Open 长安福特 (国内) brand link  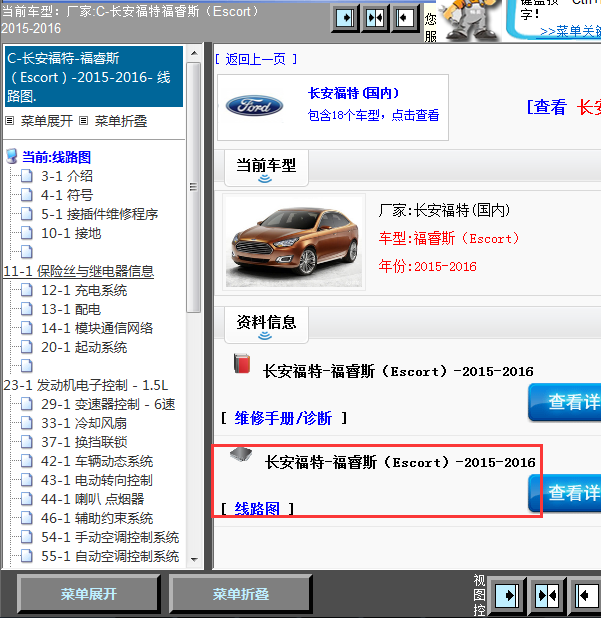(x=354, y=93)
